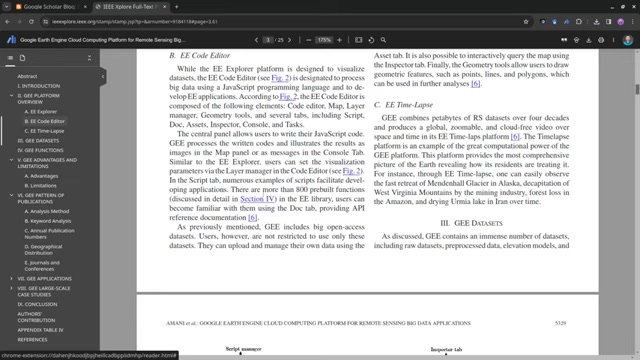Open the search magnifier in PDF toolbar

(383, 40)
